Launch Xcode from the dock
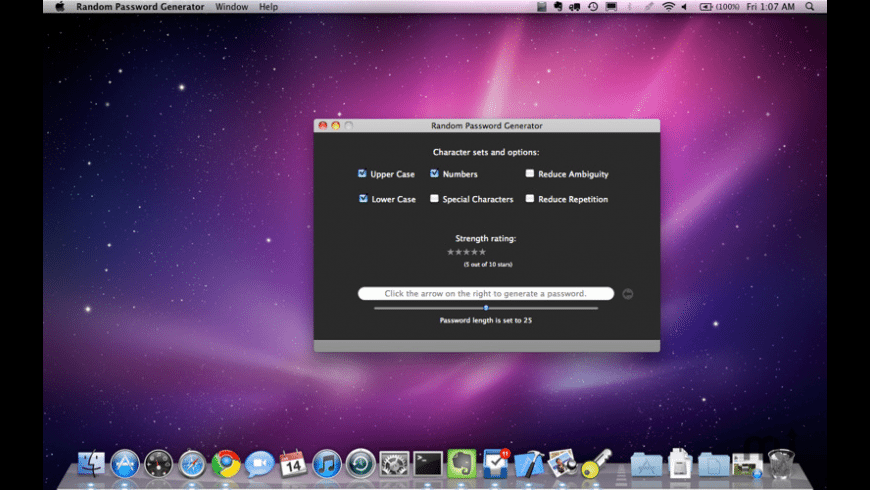Screen dimensions: 870x490 [529, 463]
